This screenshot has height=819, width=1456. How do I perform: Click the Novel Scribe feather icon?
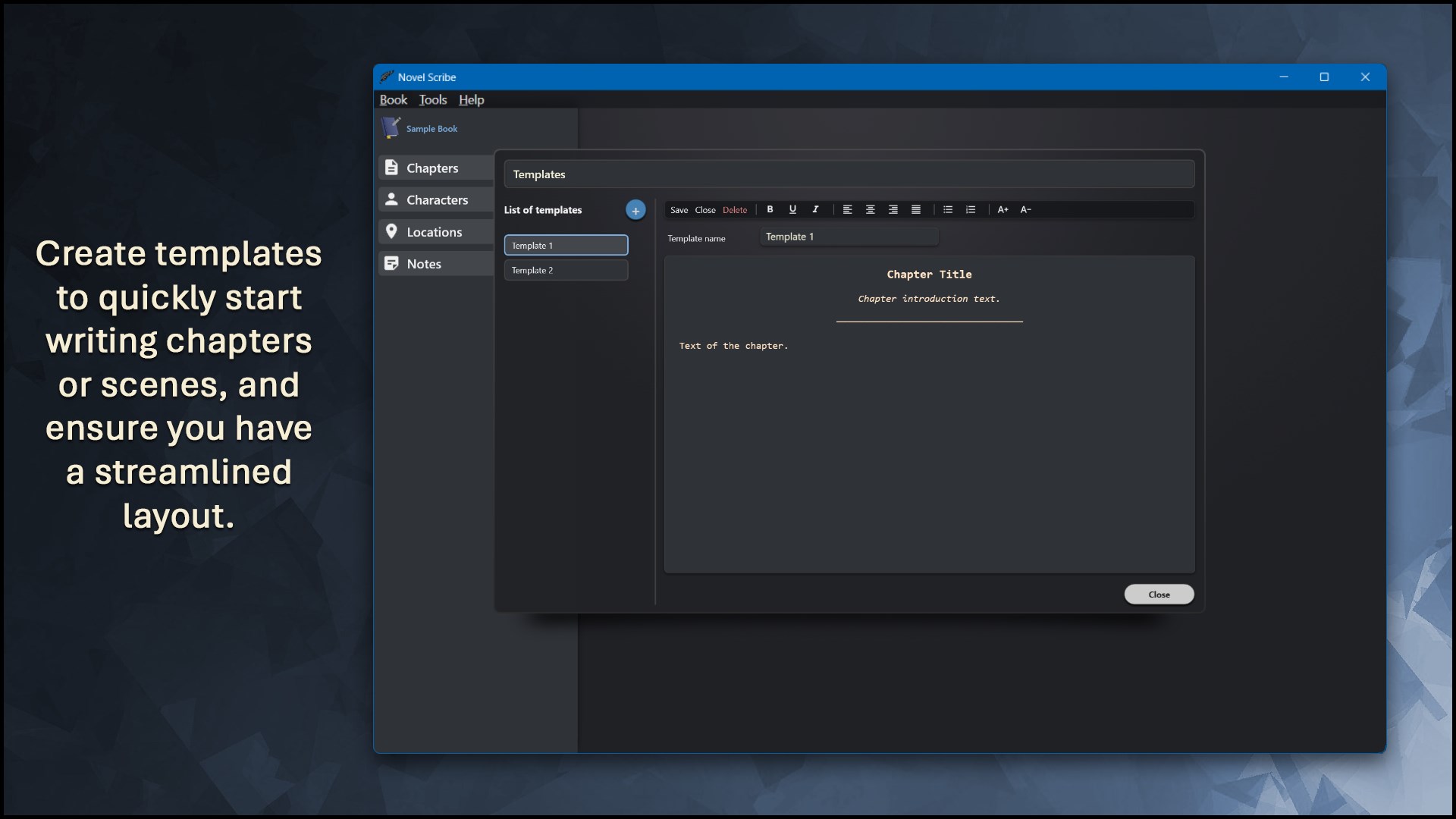tap(387, 77)
